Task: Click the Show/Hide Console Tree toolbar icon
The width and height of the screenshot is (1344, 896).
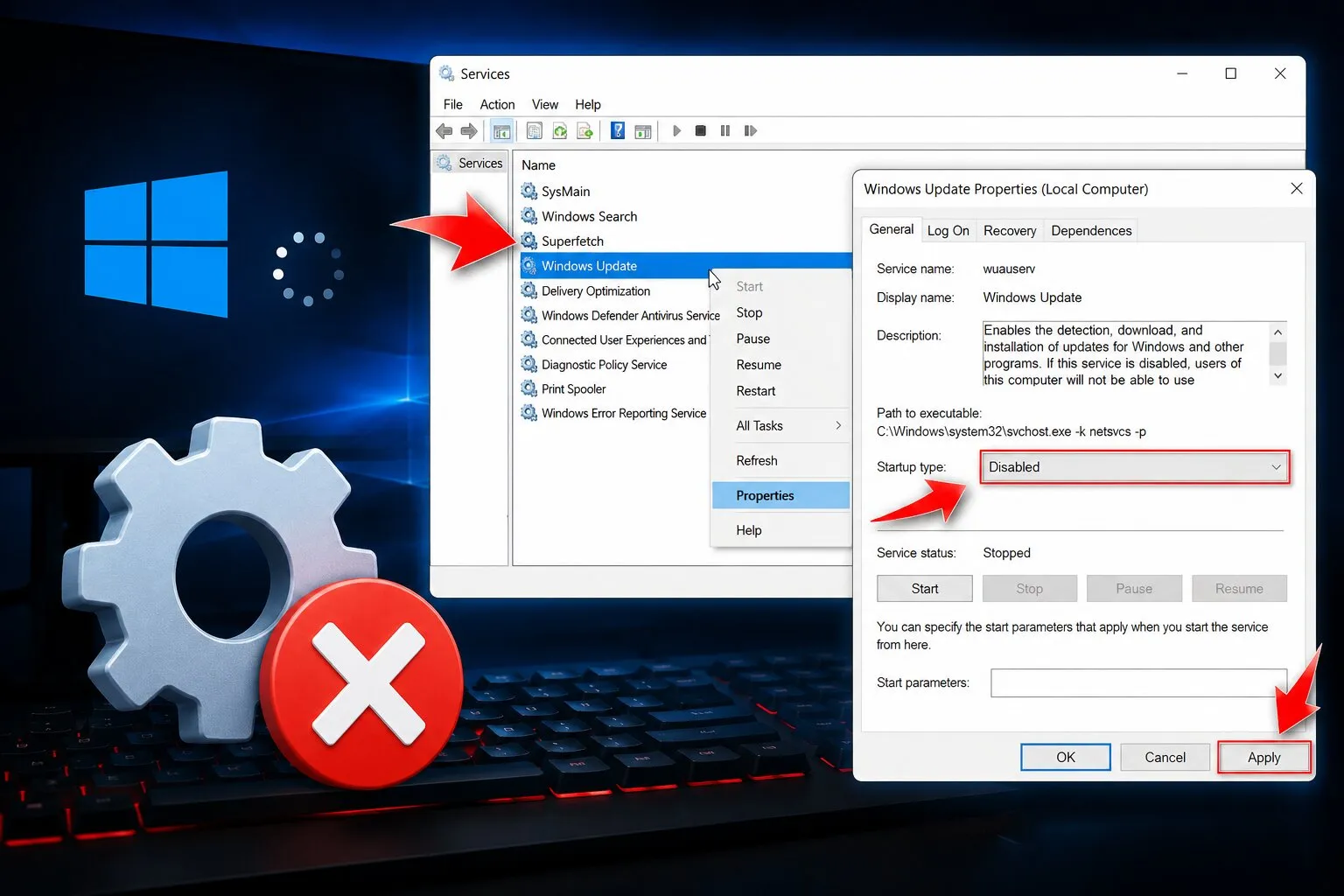Action: (x=502, y=131)
